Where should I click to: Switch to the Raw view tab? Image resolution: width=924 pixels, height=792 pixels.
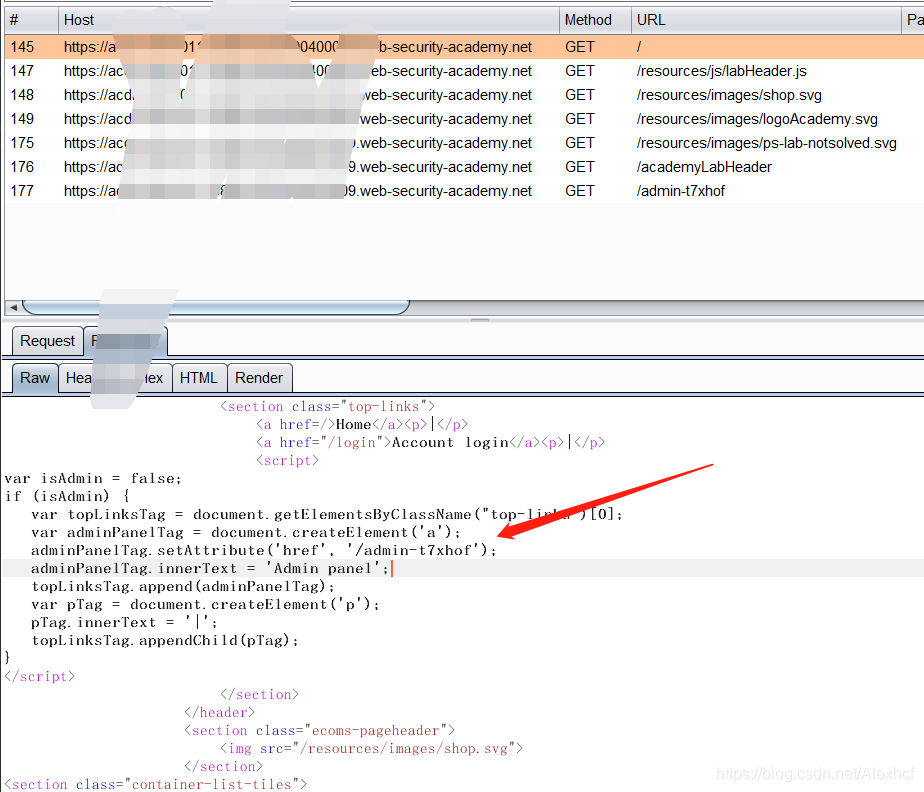34,378
